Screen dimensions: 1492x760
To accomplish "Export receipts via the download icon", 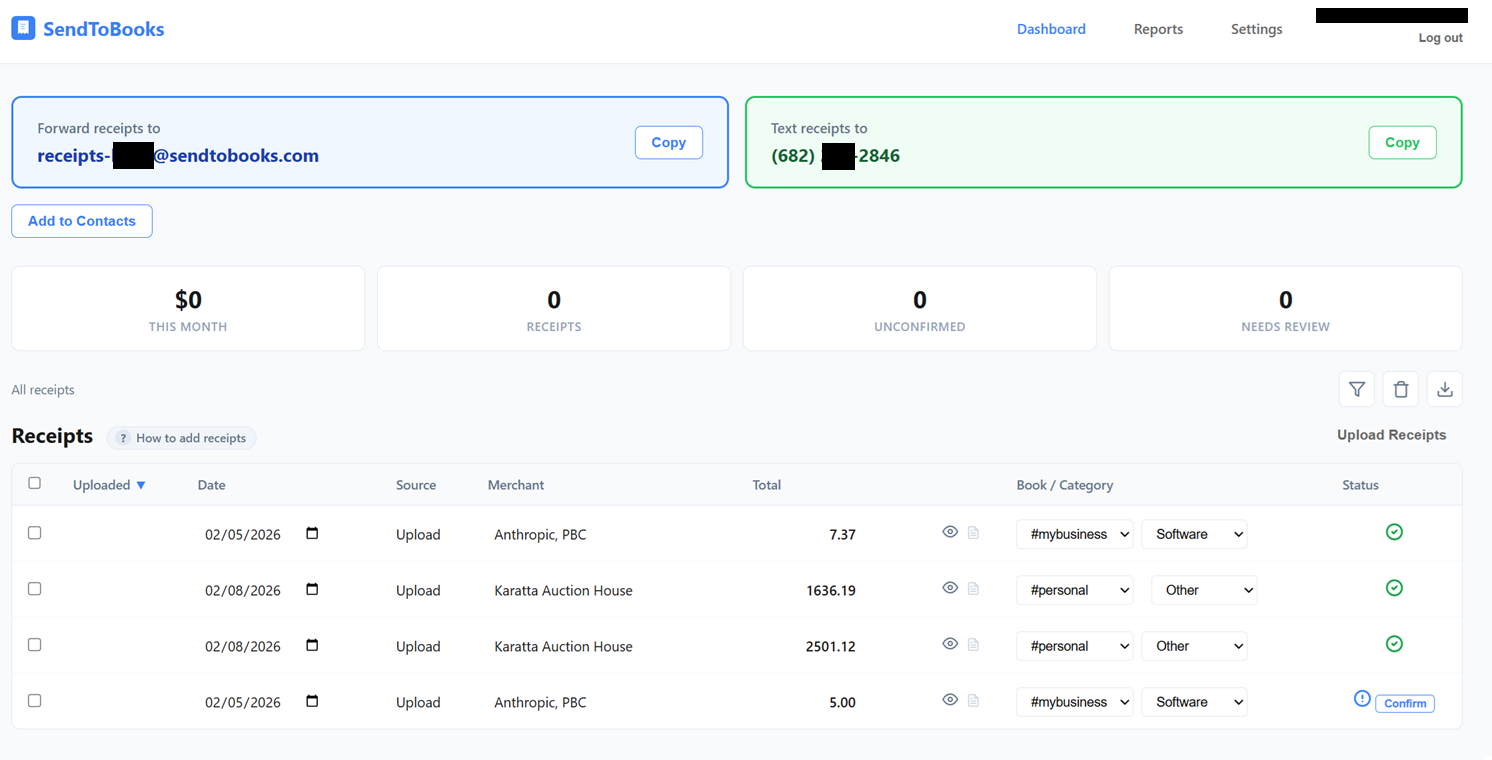I will pyautogui.click(x=1445, y=389).
